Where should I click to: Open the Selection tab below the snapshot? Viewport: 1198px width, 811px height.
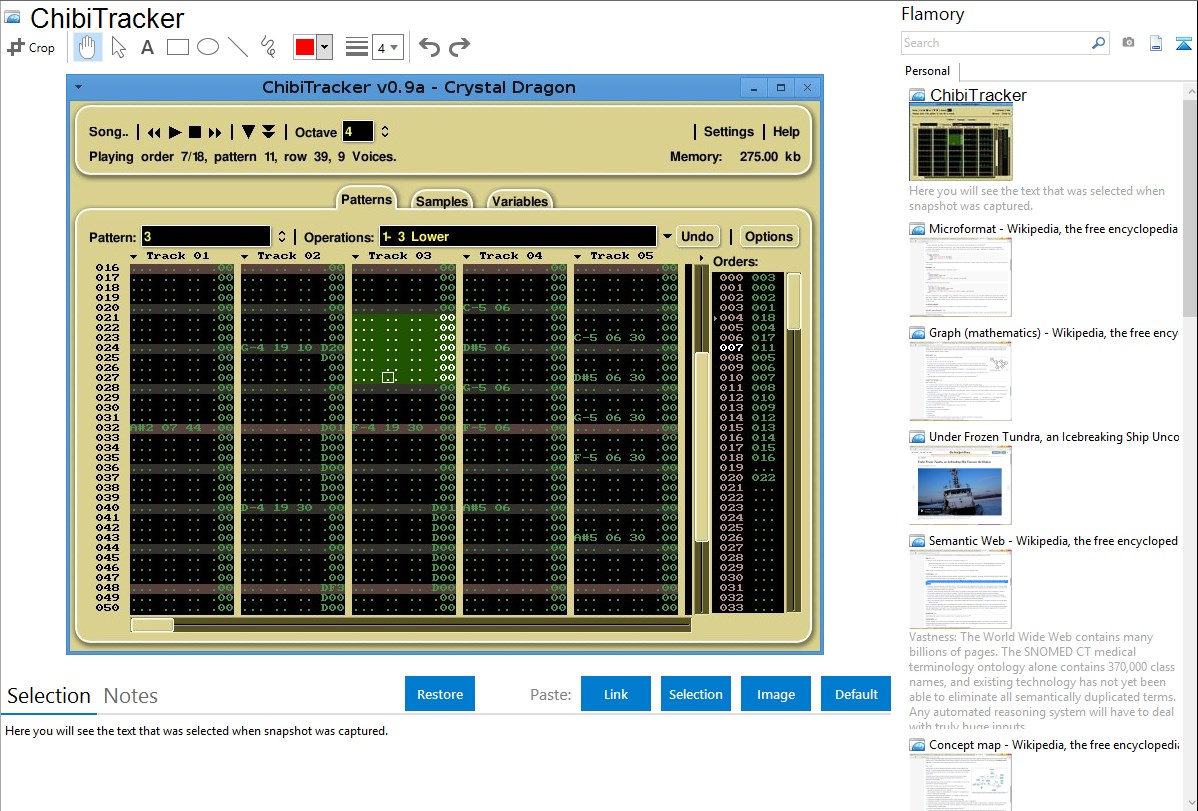point(49,696)
